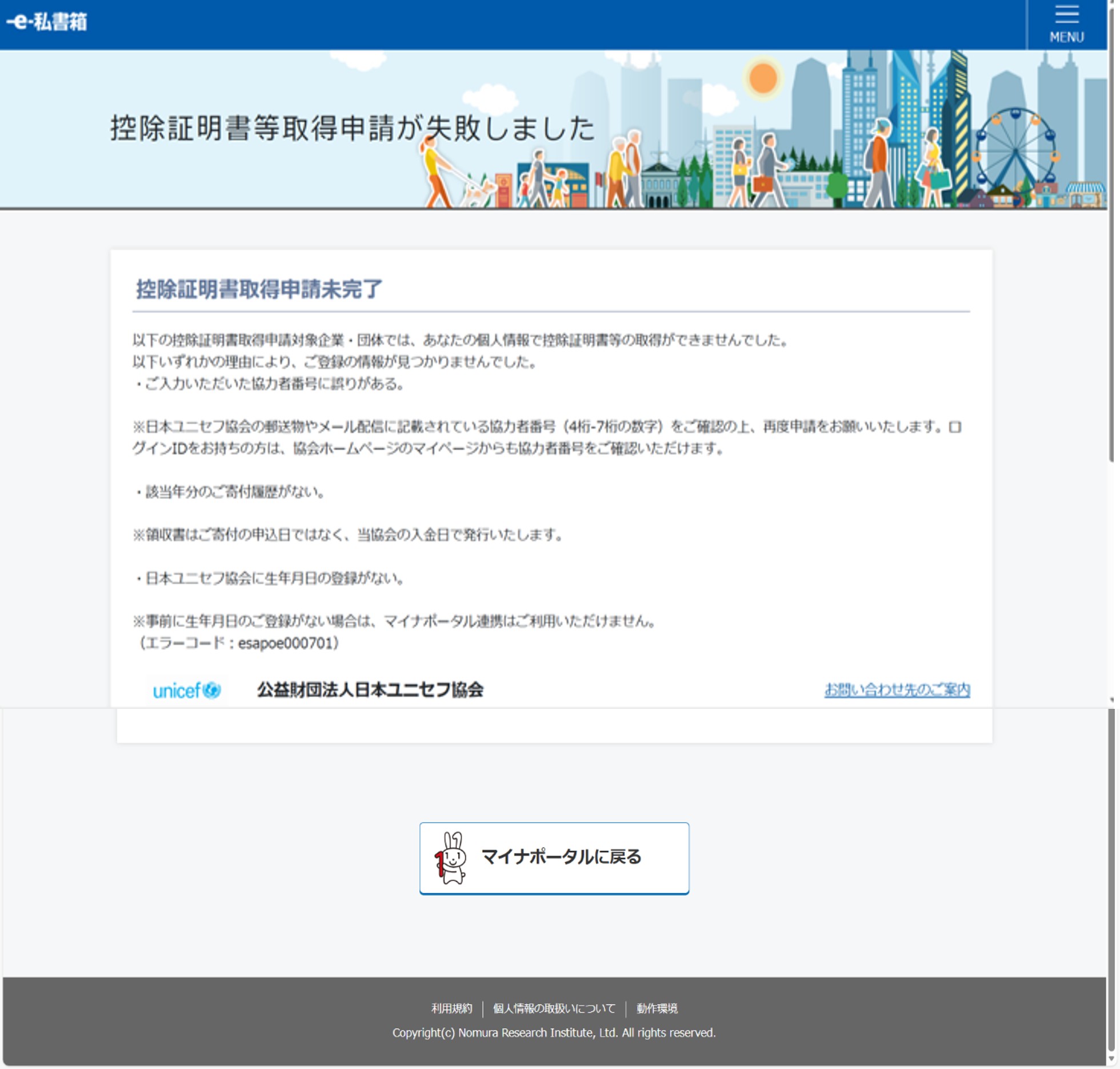Image resolution: width=1120 pixels, height=1069 pixels.
Task: Click the e-私書箱 logo in header
Action: coord(47,22)
